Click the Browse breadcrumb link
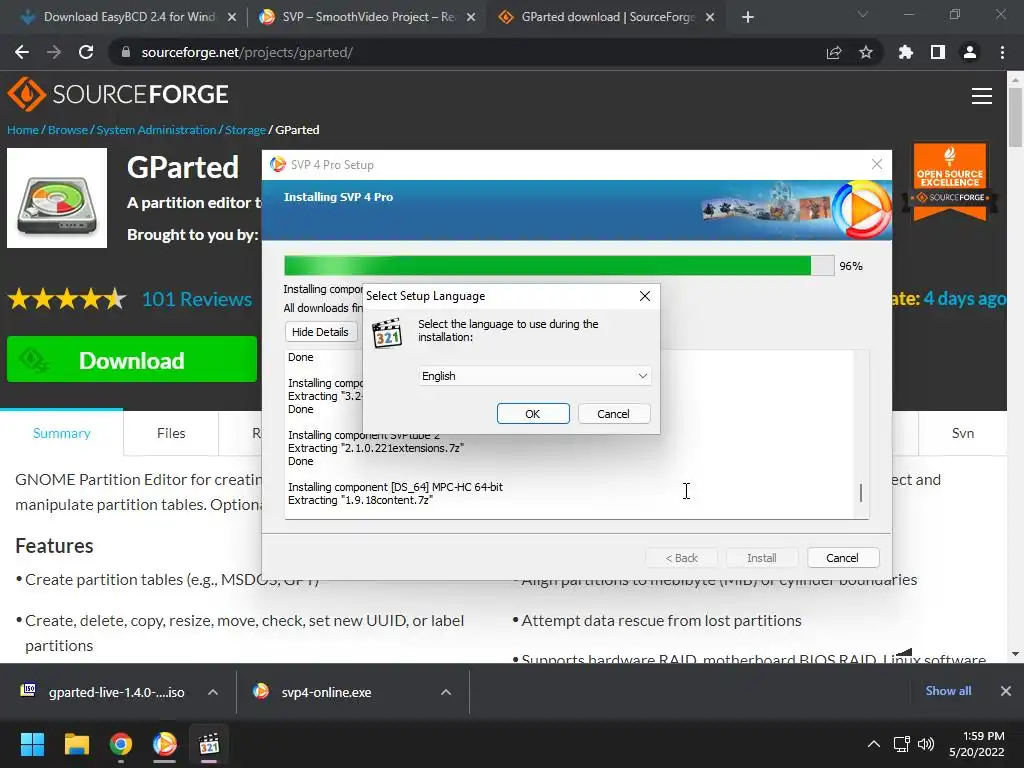The image size is (1024, 768). [68, 130]
